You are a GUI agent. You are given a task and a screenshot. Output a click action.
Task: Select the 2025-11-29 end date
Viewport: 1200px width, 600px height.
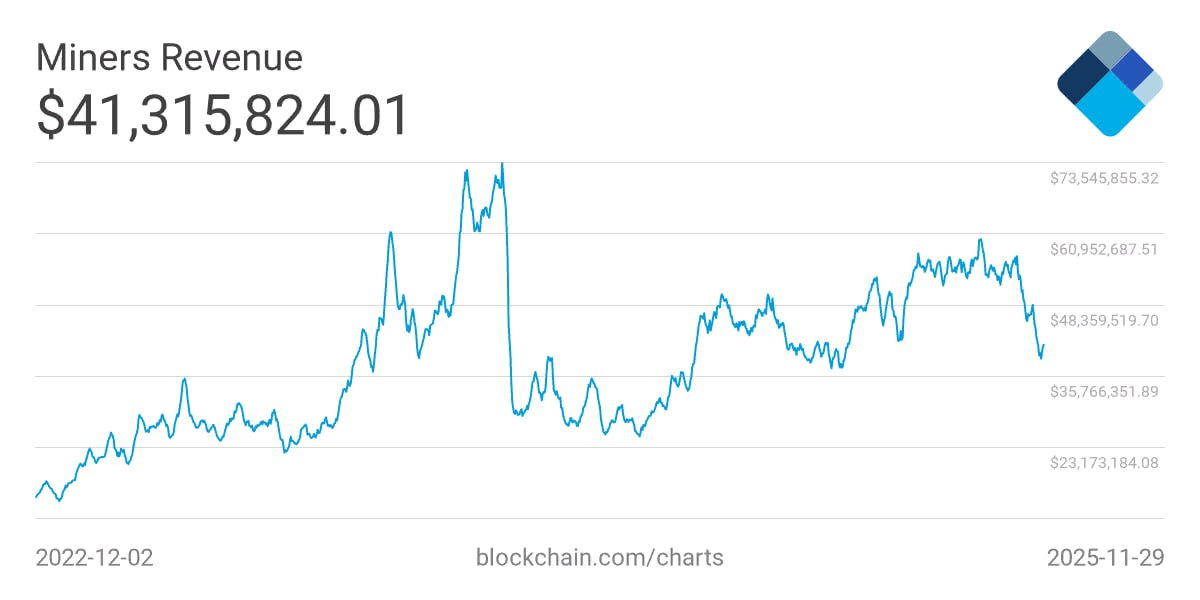click(1105, 557)
